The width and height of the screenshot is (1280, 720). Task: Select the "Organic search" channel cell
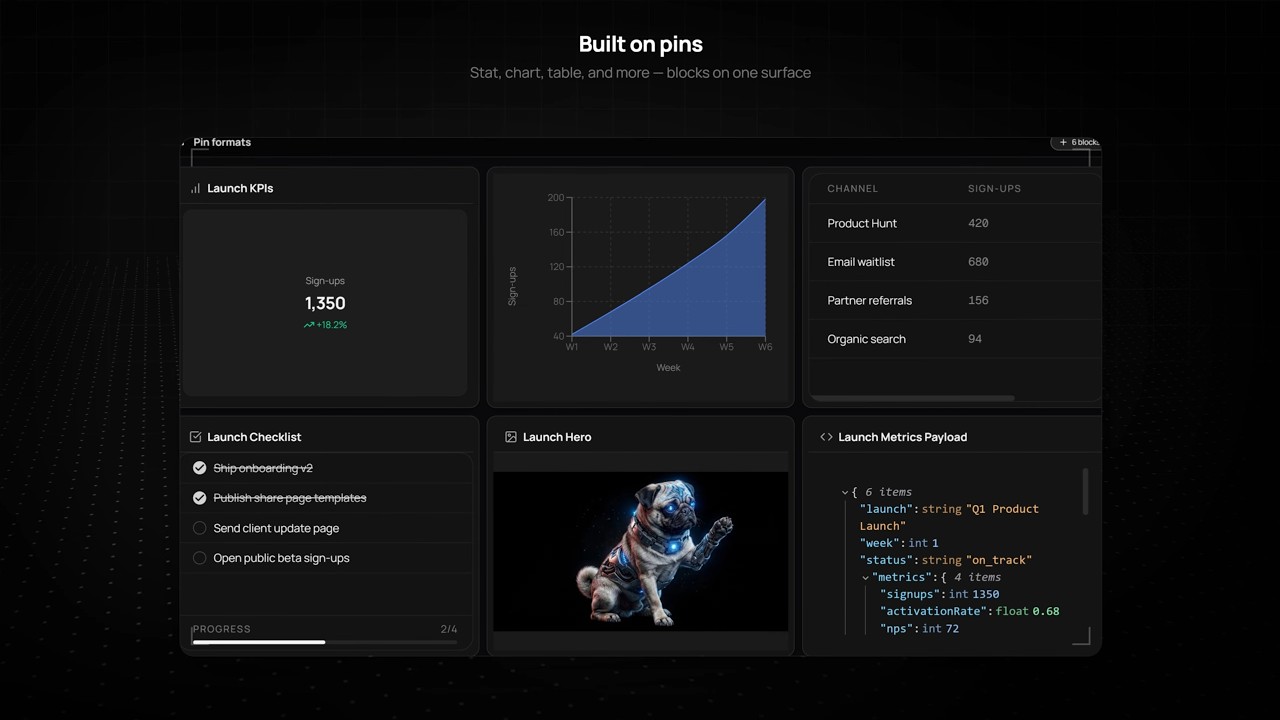point(866,339)
